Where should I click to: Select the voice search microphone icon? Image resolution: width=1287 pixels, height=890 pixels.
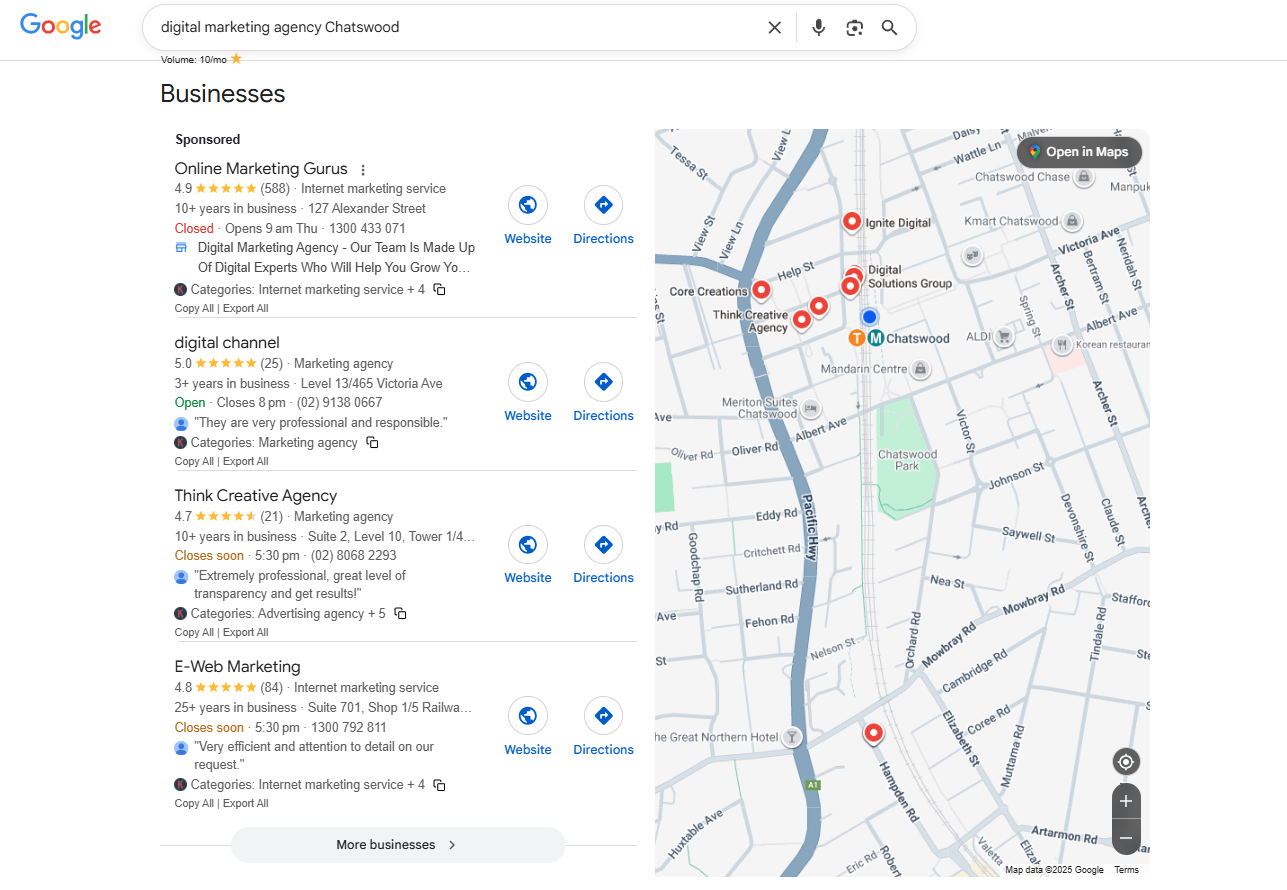(818, 27)
